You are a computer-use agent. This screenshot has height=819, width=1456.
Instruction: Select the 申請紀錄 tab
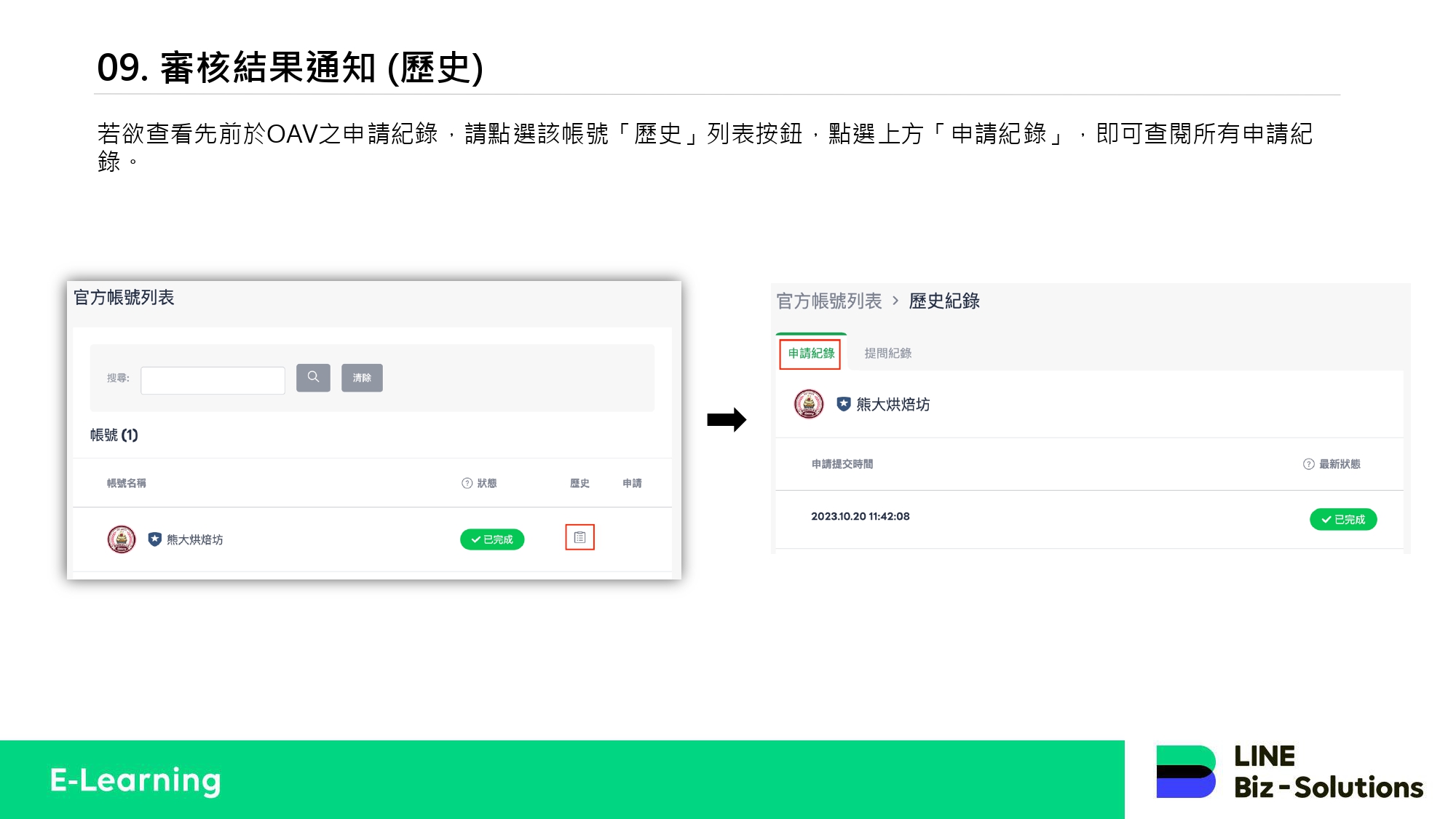(810, 354)
